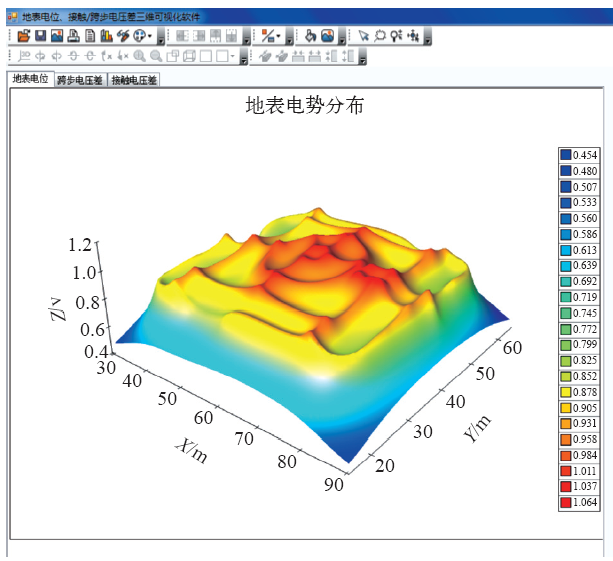The height and width of the screenshot is (561, 613).
Task: Click the 0.454 legend color swatch
Action: pyautogui.click(x=565, y=155)
